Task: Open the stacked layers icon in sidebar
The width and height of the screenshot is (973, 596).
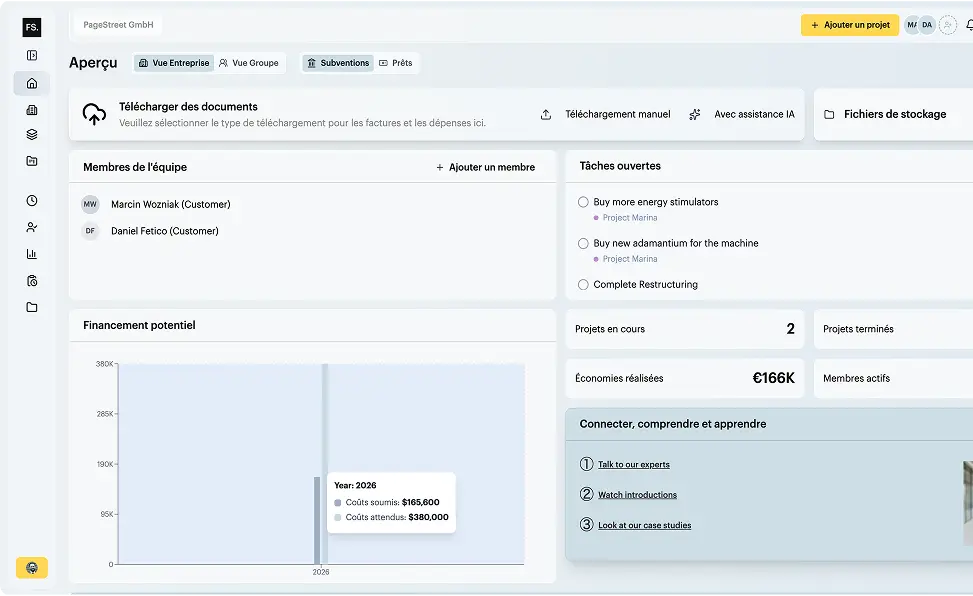Action: [32, 134]
